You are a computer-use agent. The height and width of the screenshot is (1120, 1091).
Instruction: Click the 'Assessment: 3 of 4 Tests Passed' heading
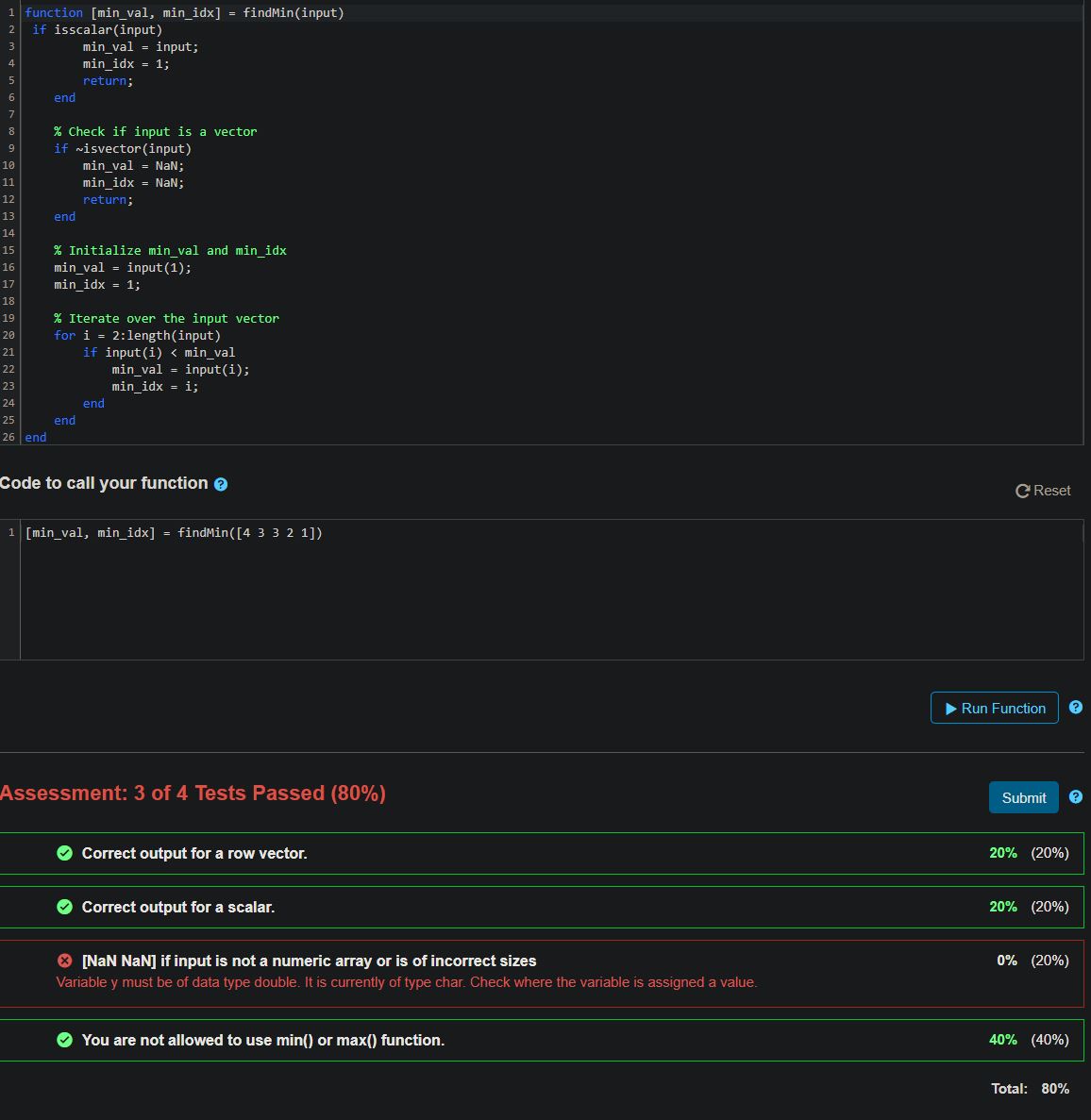193,794
